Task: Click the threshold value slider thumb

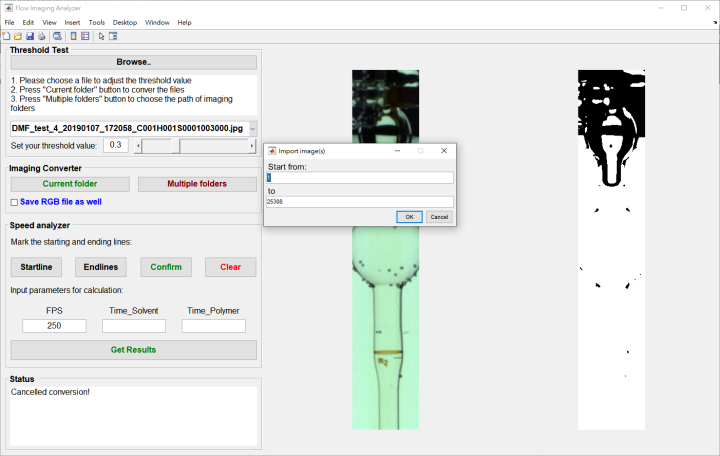Action: 175,146
